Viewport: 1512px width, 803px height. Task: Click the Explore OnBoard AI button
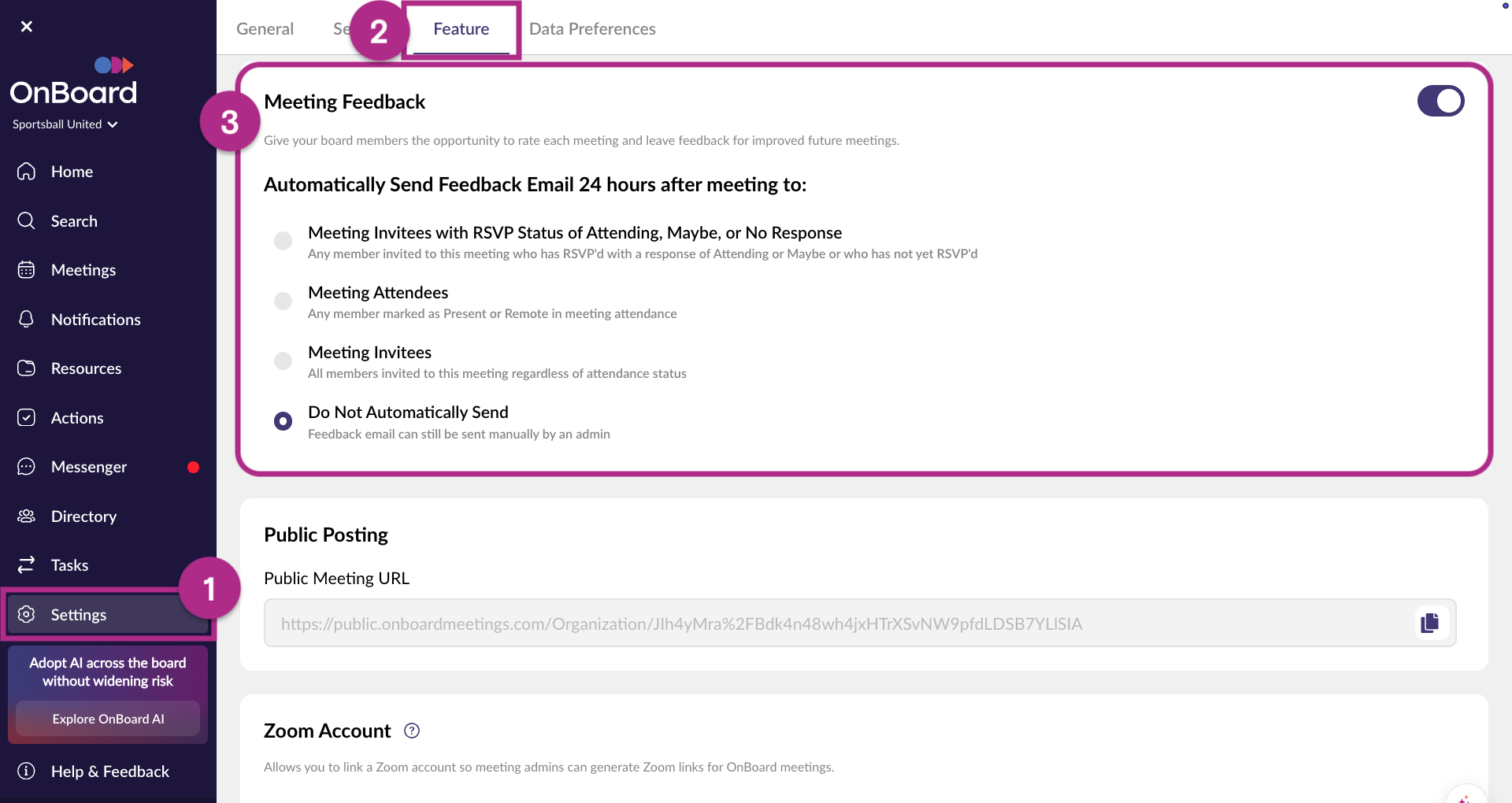(x=107, y=718)
